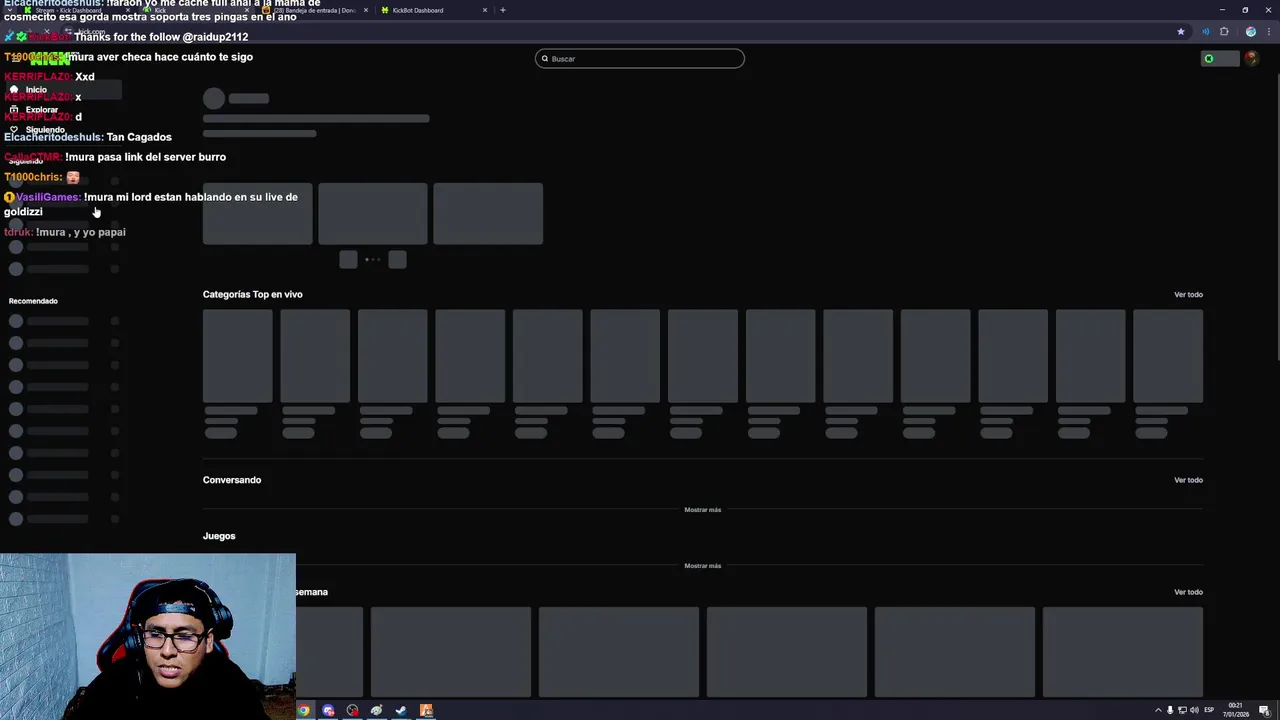Open the Kick user avatar menu

(1252, 58)
